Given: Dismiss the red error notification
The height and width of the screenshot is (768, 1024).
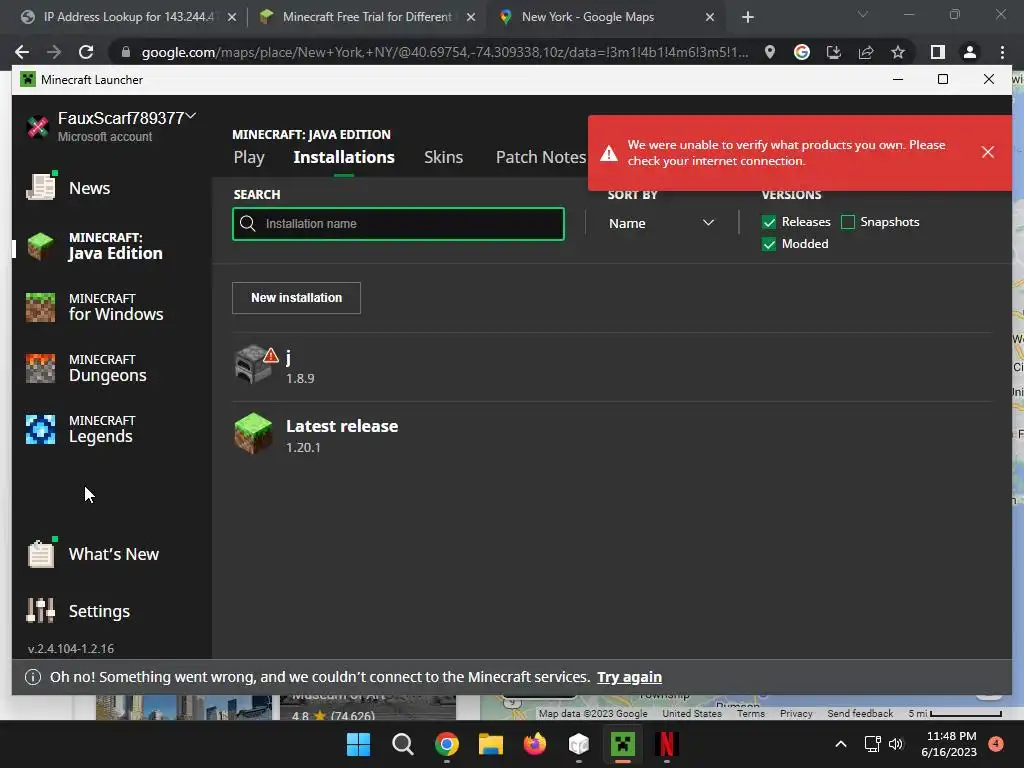Looking at the screenshot, I should (987, 152).
